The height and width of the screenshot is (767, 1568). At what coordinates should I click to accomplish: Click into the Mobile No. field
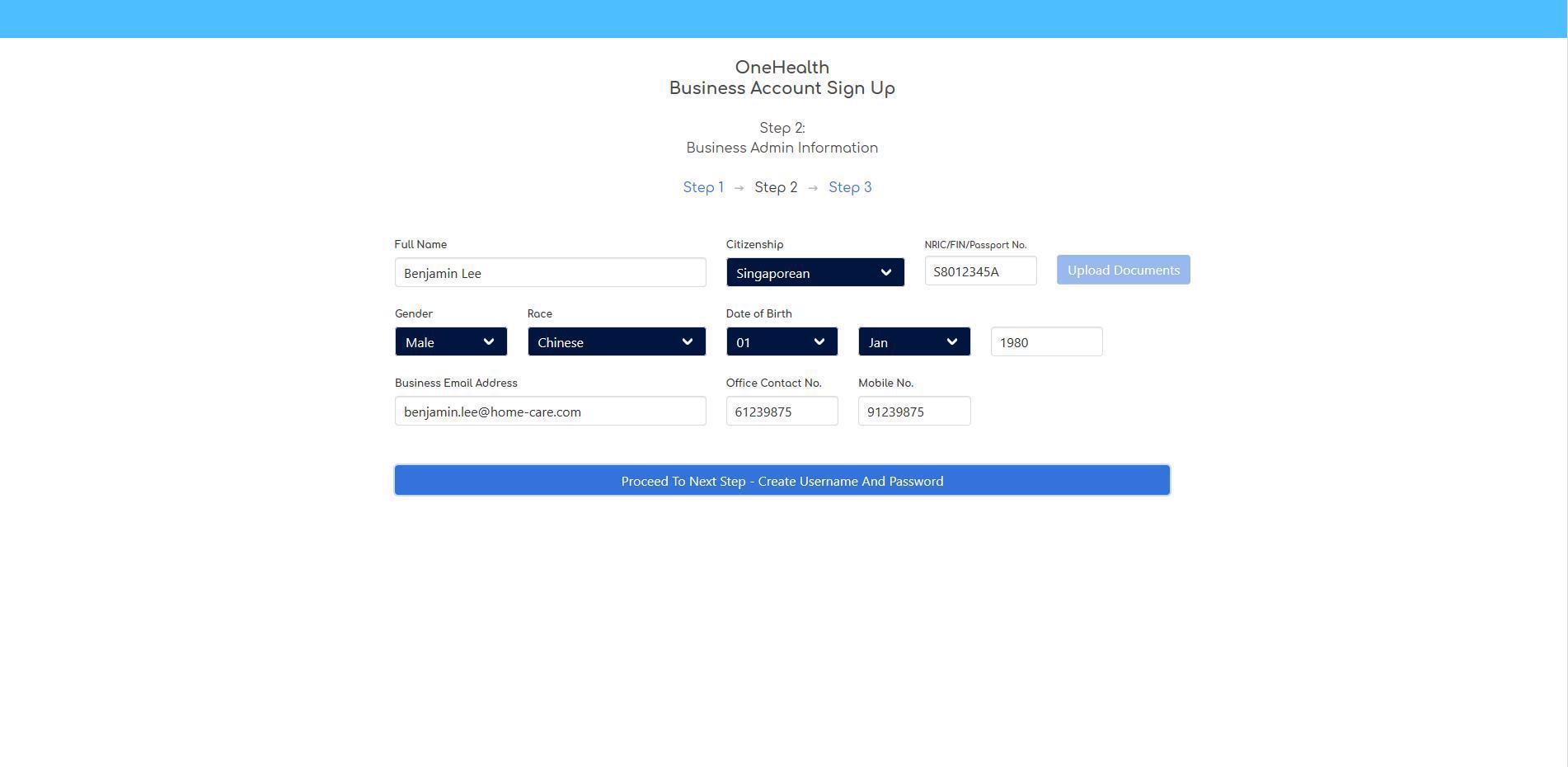[x=913, y=411]
